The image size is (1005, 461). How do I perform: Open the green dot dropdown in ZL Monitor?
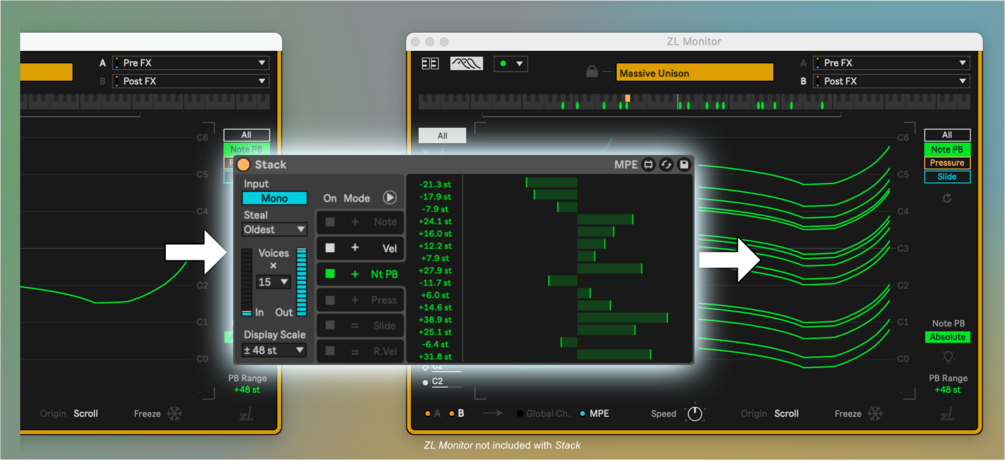pyautogui.click(x=510, y=64)
